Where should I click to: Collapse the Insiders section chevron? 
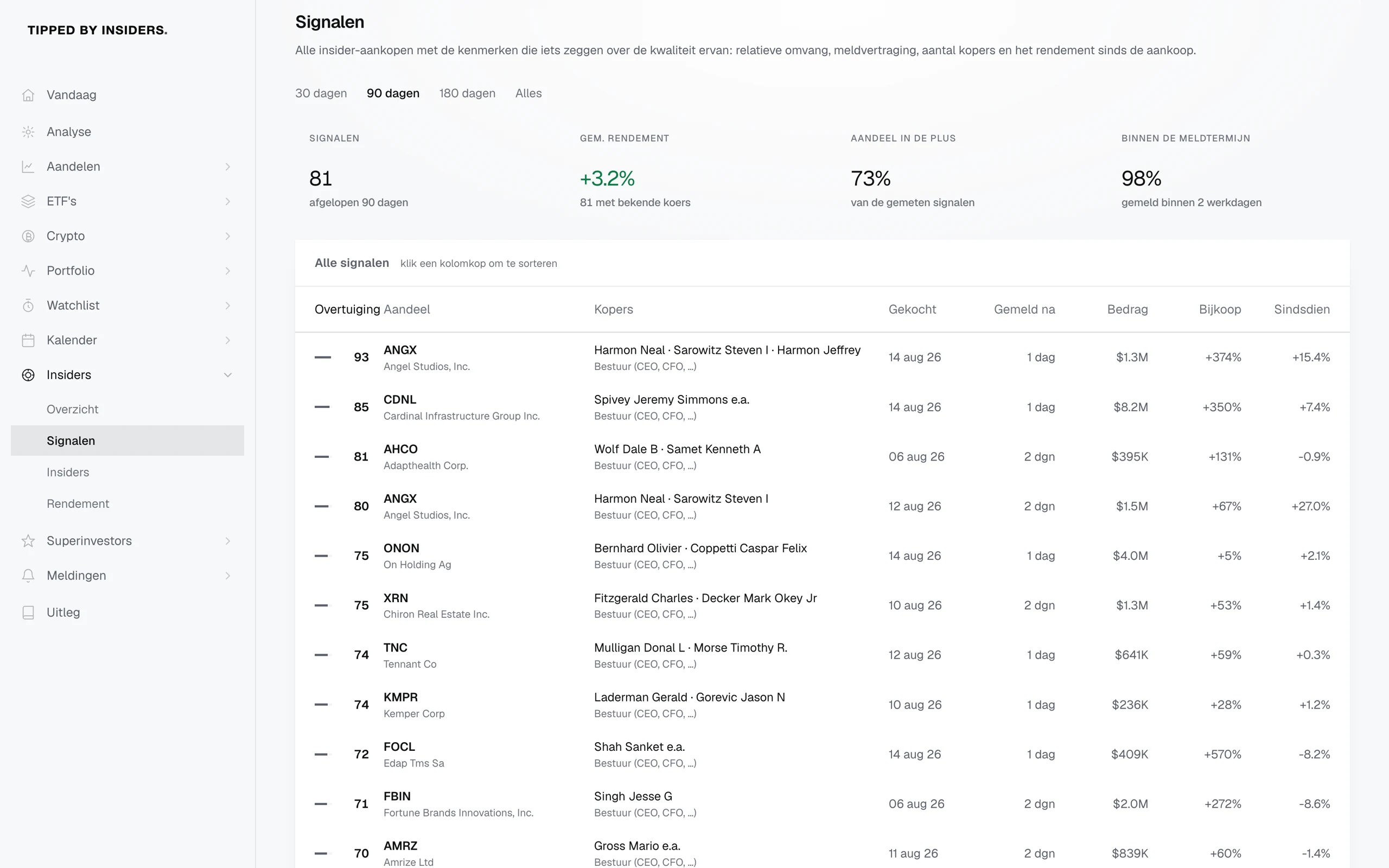click(228, 375)
